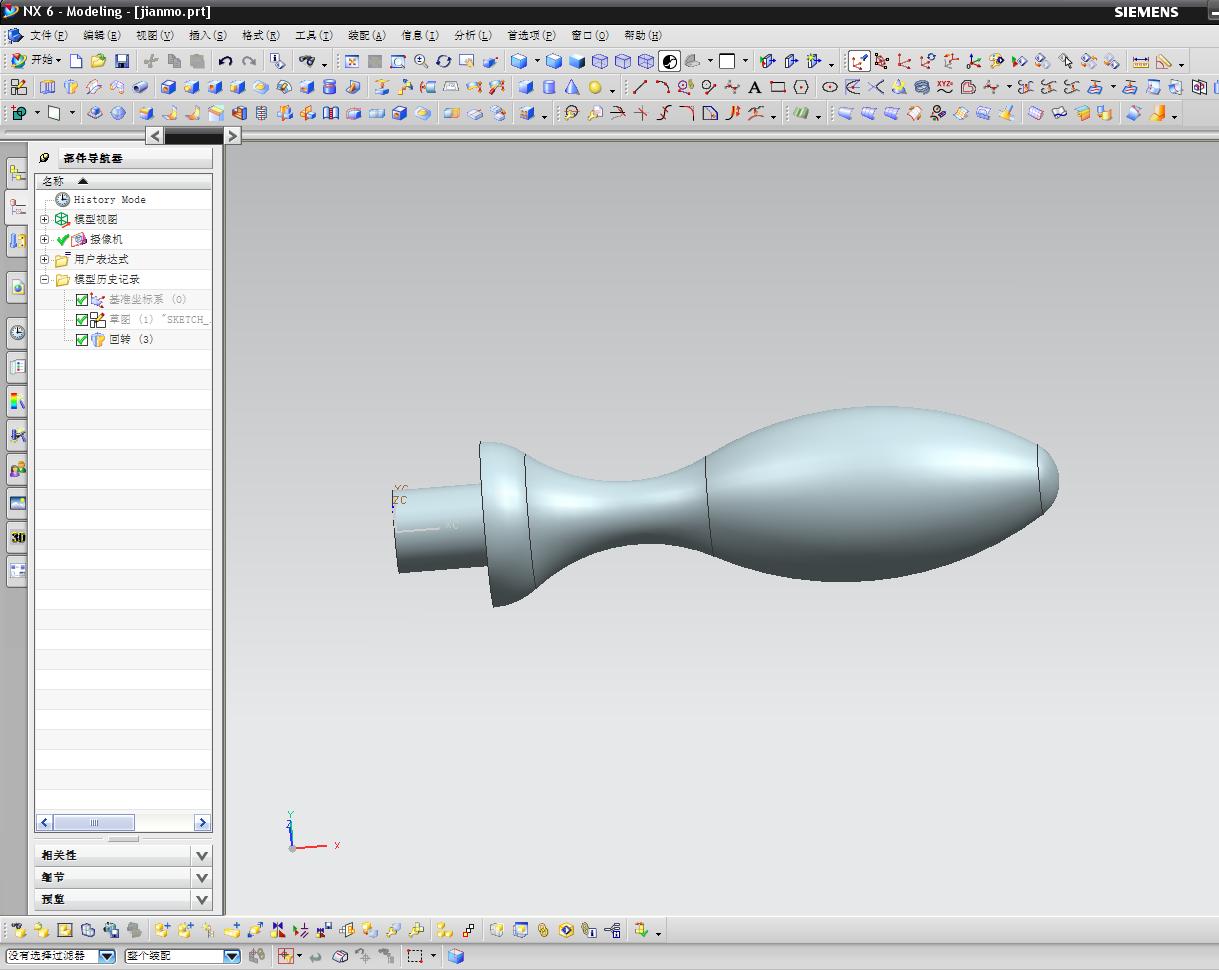Click the Helix spiral tool
This screenshot has height=970, width=1219.
click(x=922, y=87)
